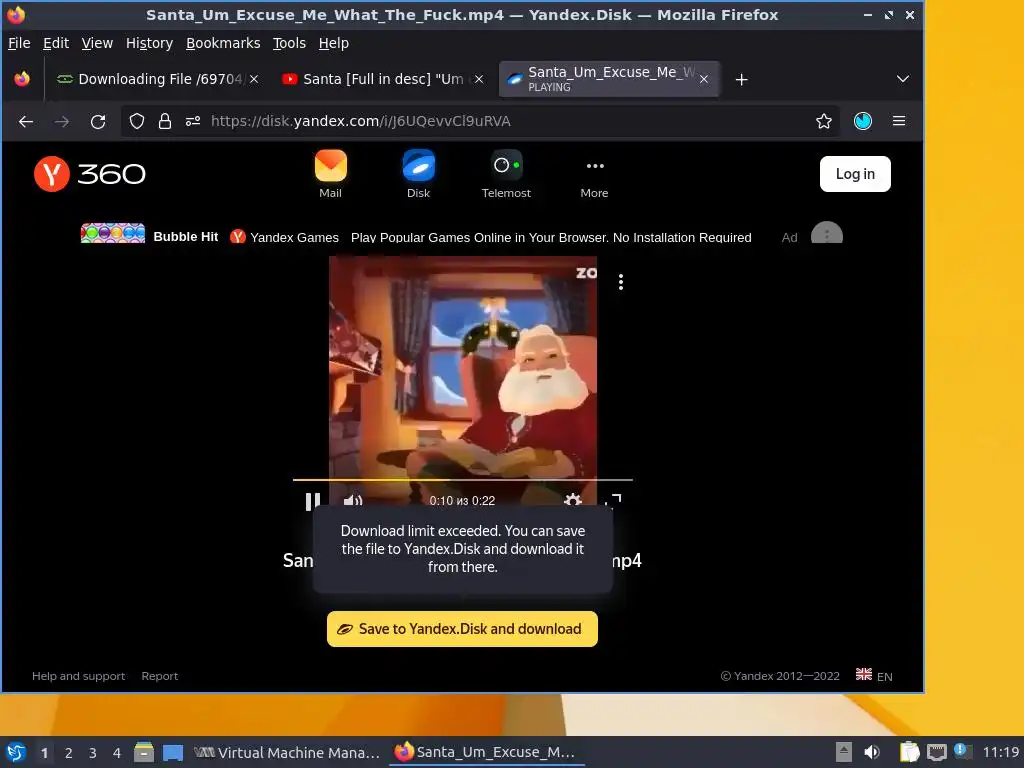This screenshot has height=768, width=1024.
Task: Click the Report link
Action: (159, 676)
